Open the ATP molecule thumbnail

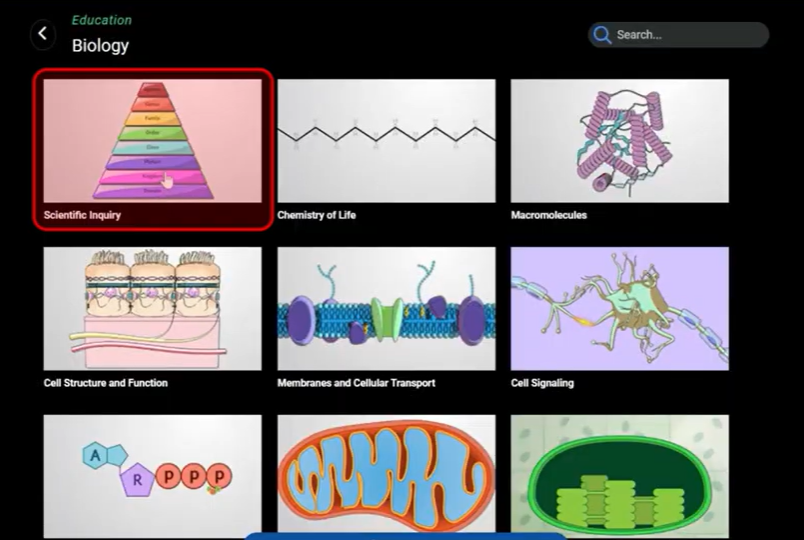point(152,476)
